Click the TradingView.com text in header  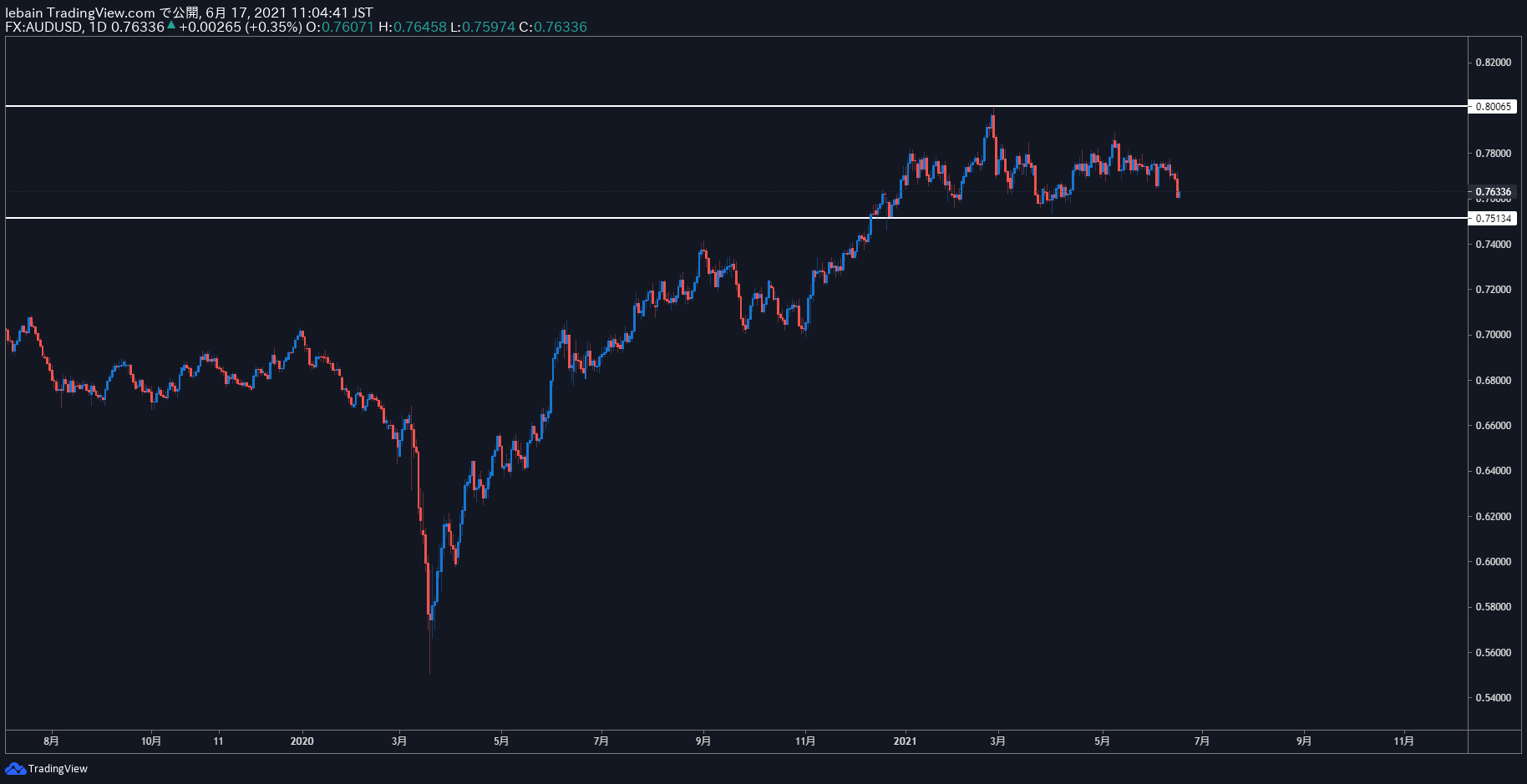point(101,13)
